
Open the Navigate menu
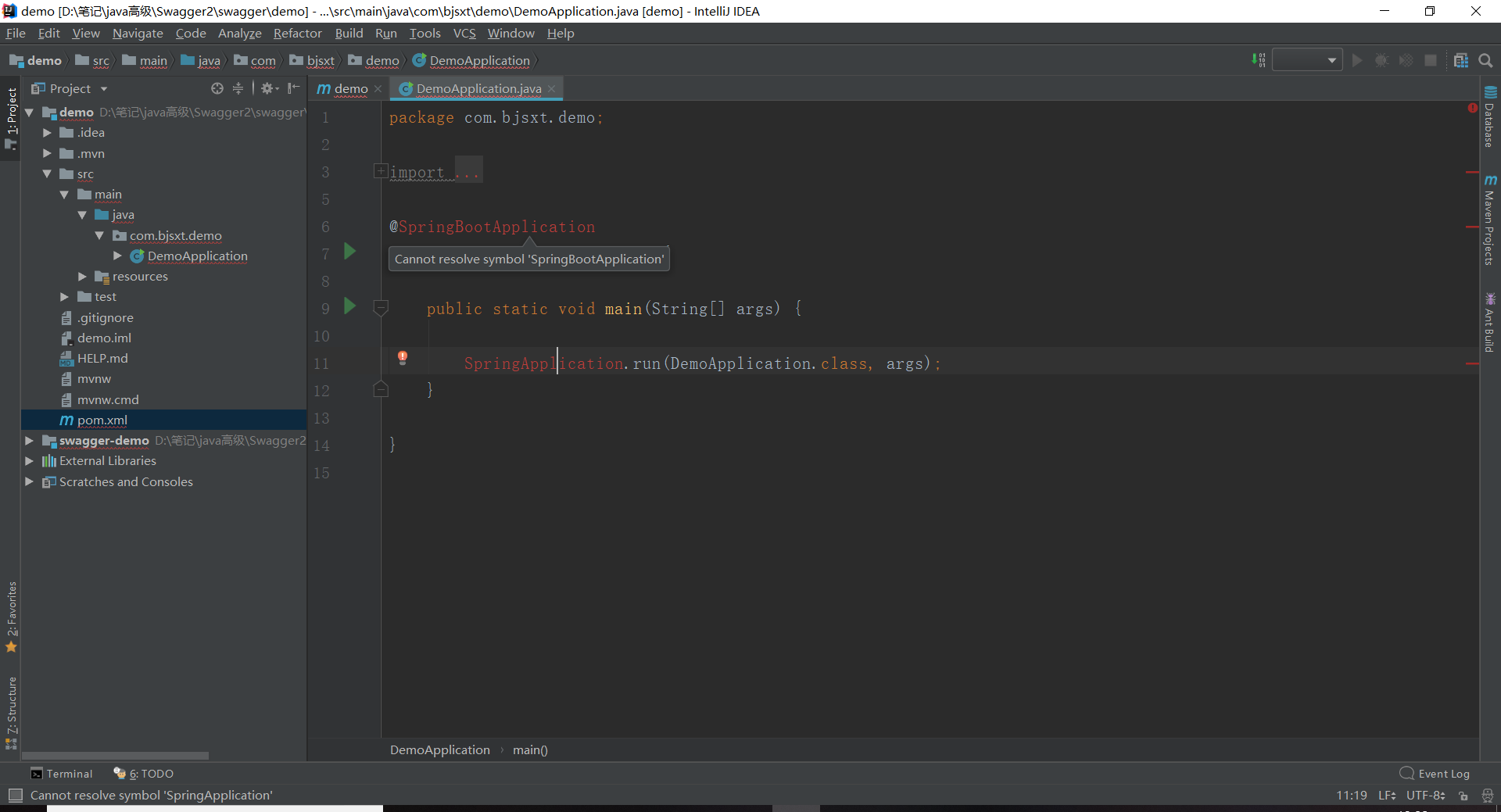[138, 33]
